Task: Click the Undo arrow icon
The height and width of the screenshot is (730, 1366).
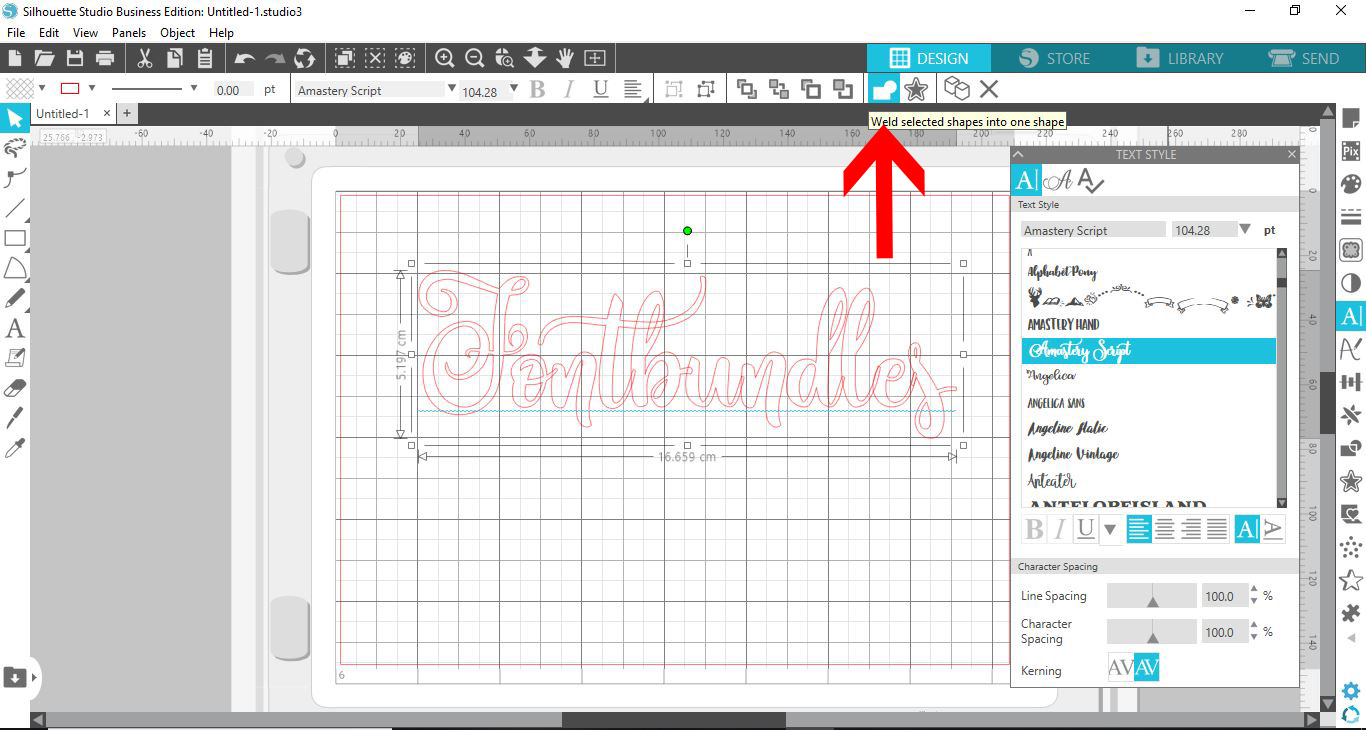Action: 244,58
